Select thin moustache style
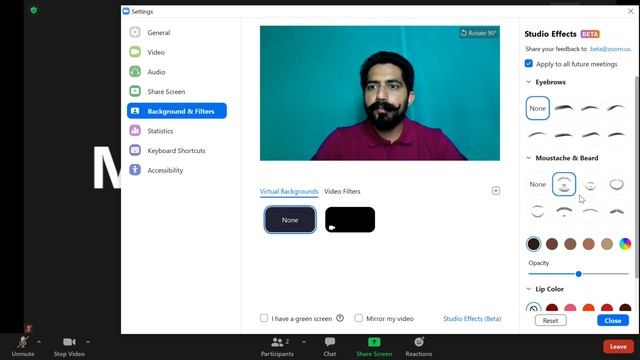640x360 pixels. 590,211
